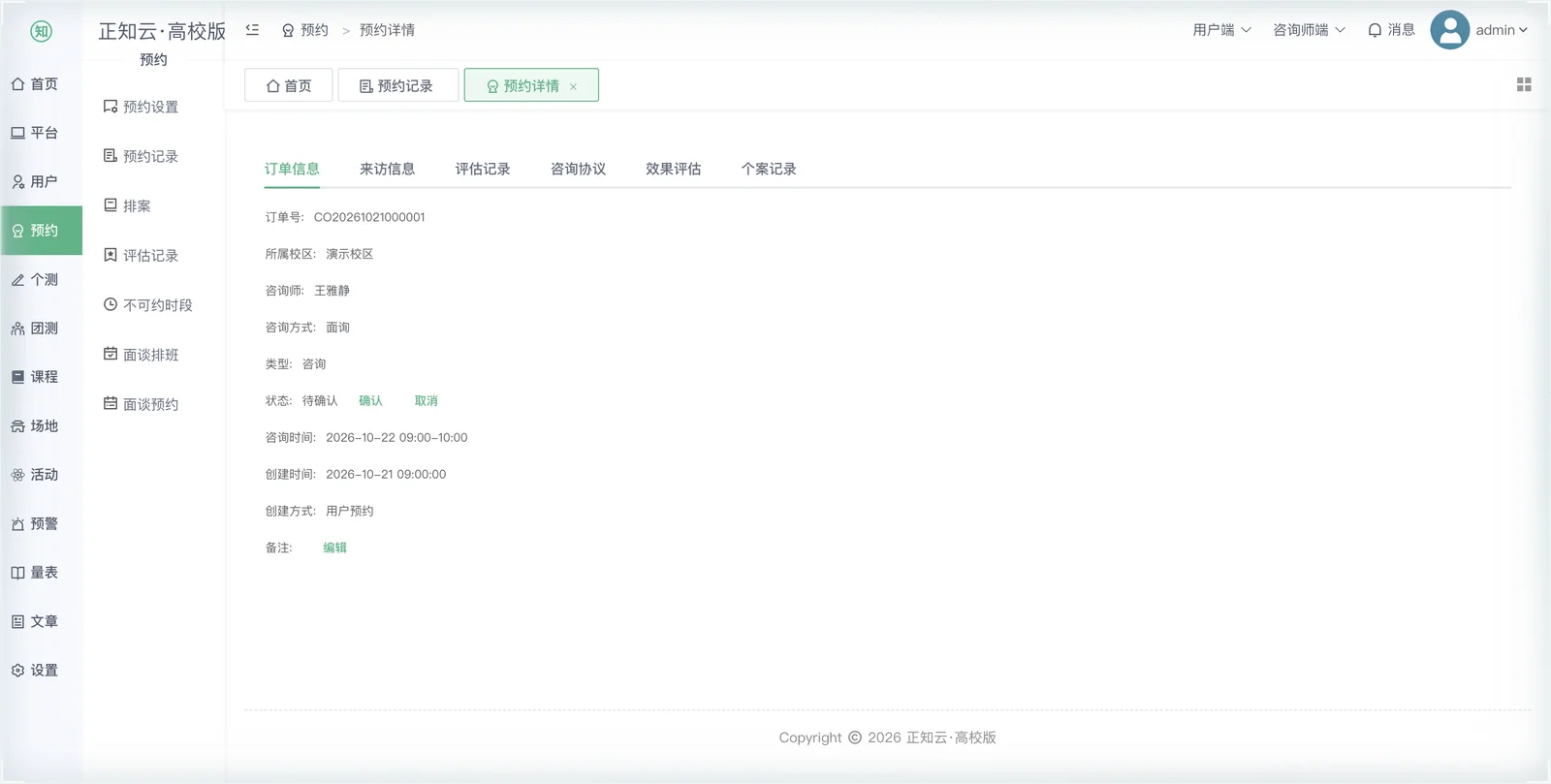Open 文章 in the left sidebar
The width and height of the screenshot is (1551, 784).
35,621
